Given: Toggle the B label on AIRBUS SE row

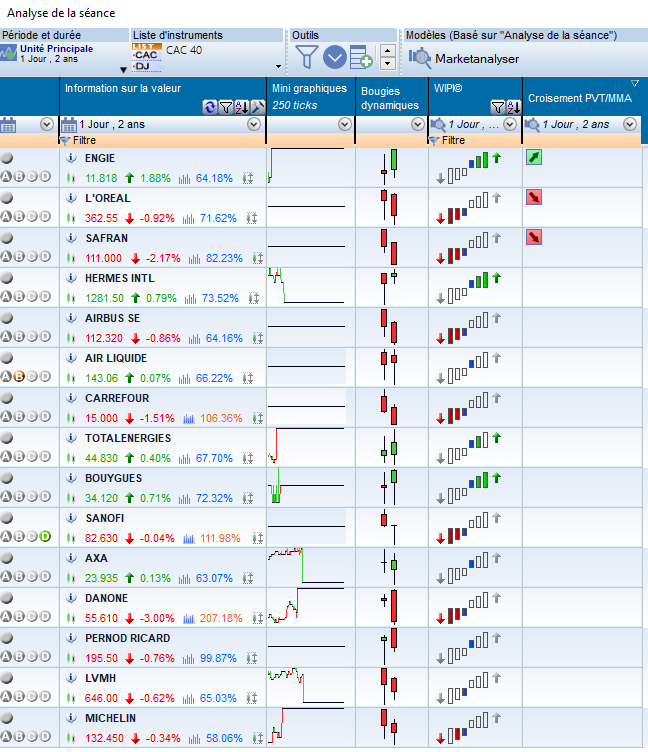Looking at the screenshot, I should 19,336.
